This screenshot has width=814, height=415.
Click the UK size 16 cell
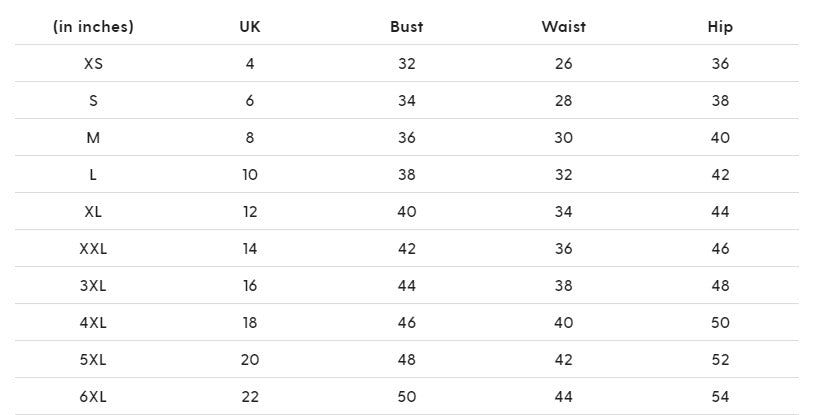point(250,286)
